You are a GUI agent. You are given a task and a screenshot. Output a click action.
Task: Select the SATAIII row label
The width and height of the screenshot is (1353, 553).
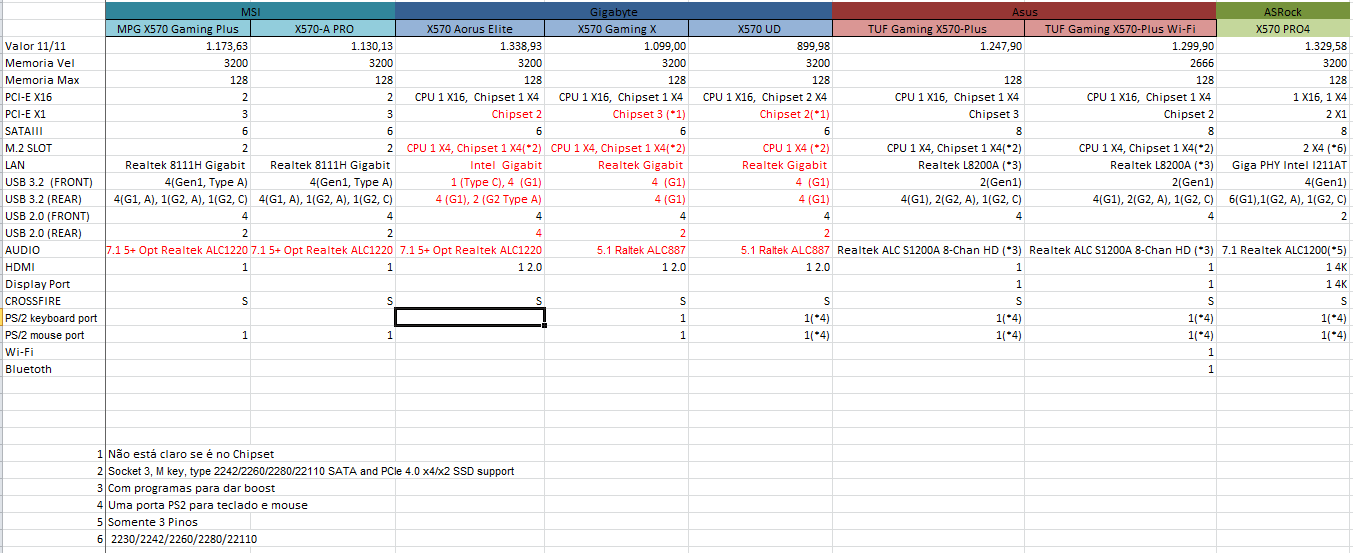[53, 131]
